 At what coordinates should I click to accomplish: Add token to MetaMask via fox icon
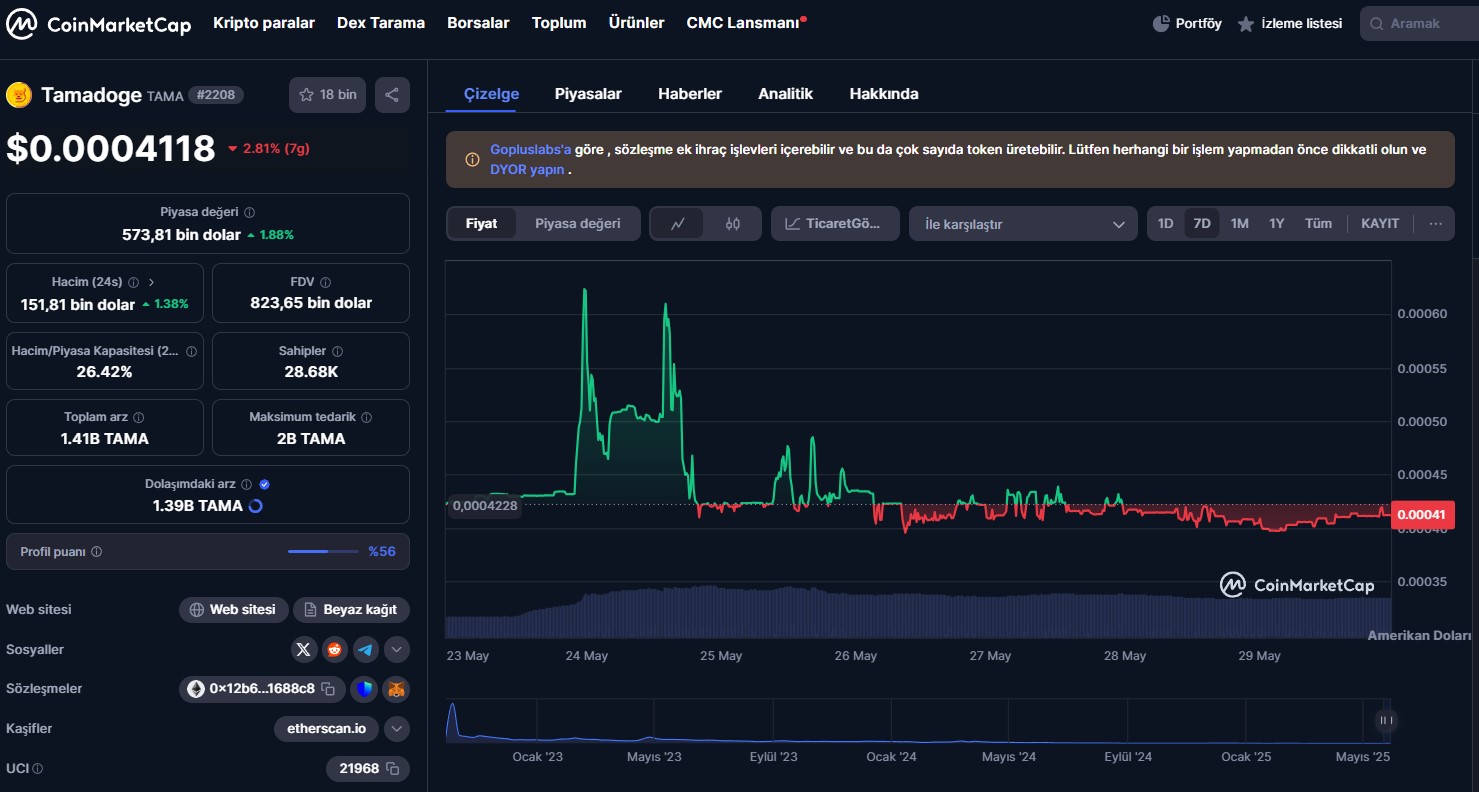pyautogui.click(x=397, y=689)
